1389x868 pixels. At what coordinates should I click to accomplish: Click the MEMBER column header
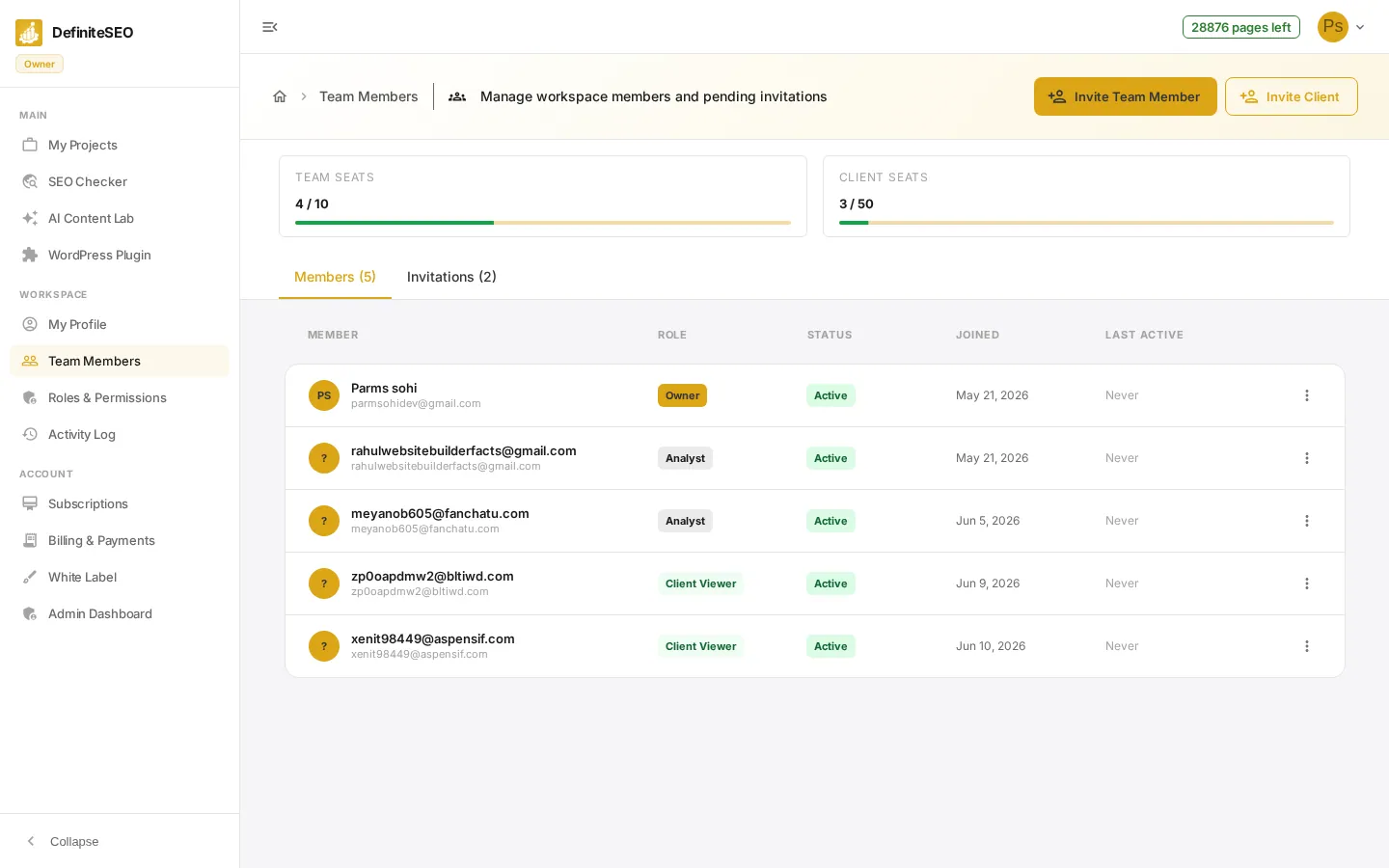pos(333,335)
